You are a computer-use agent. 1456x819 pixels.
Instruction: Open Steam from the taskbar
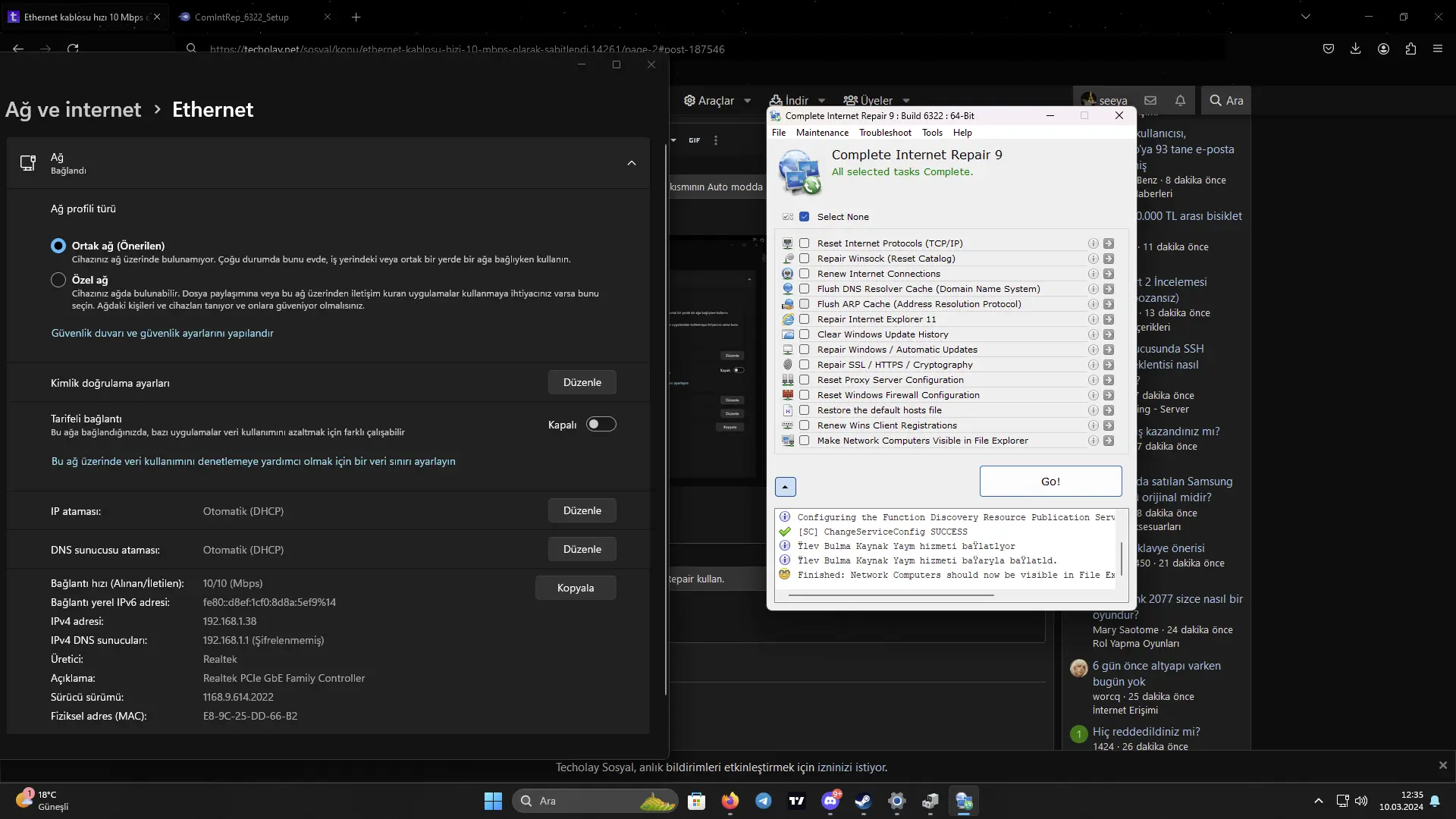pyautogui.click(x=864, y=801)
